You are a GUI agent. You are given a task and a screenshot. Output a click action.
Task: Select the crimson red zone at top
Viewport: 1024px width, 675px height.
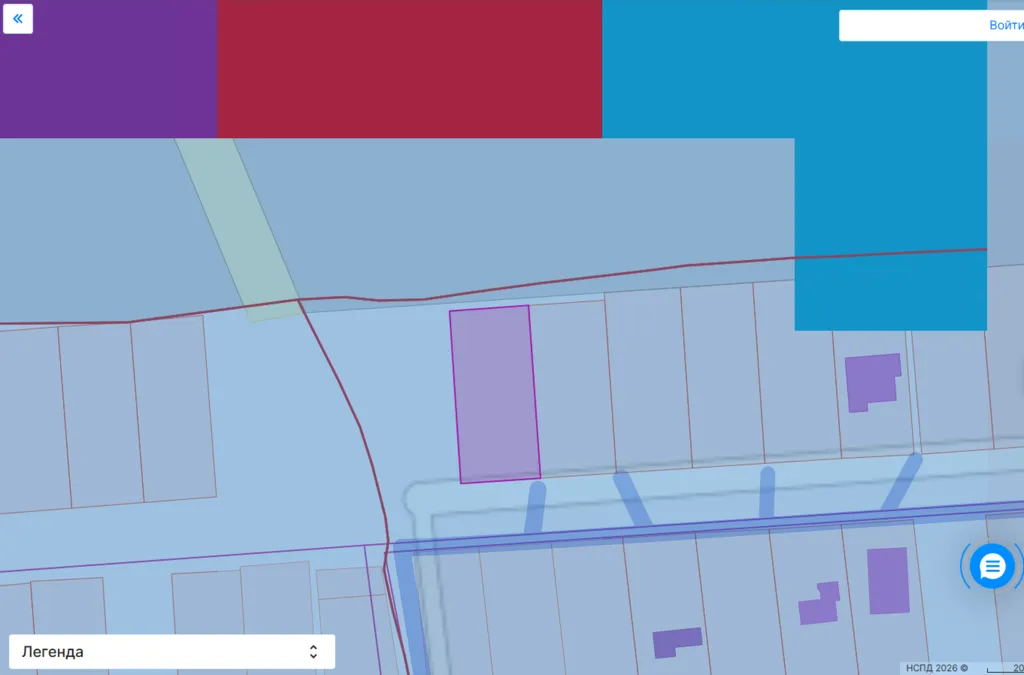pos(409,68)
